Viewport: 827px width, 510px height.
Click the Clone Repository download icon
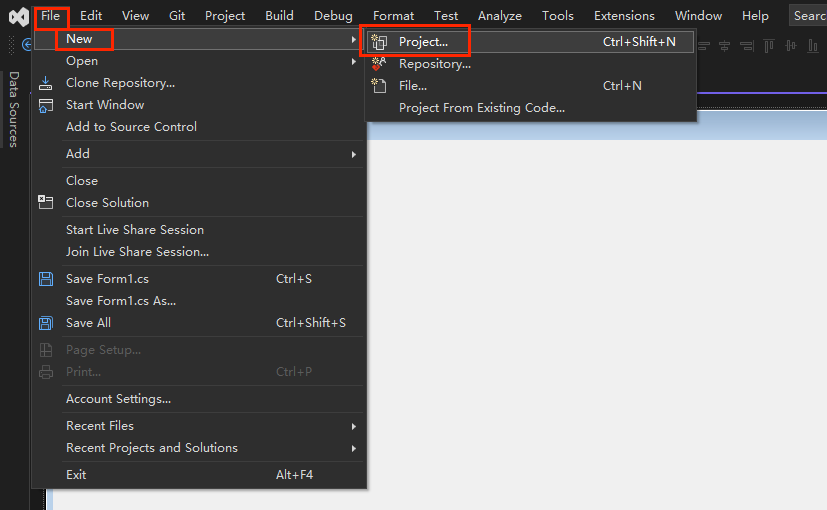tap(46, 83)
